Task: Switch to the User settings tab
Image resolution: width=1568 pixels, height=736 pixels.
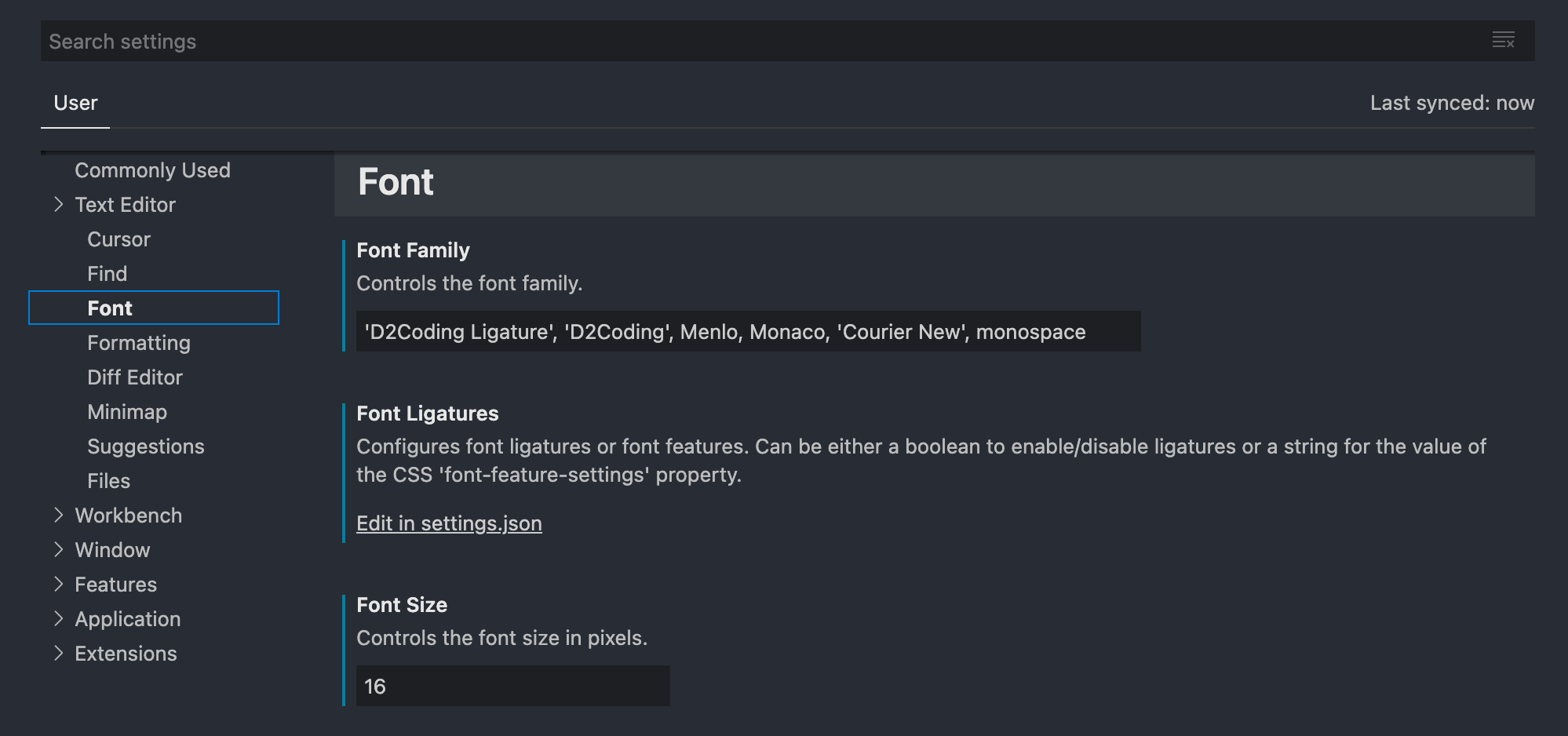Action: click(75, 102)
